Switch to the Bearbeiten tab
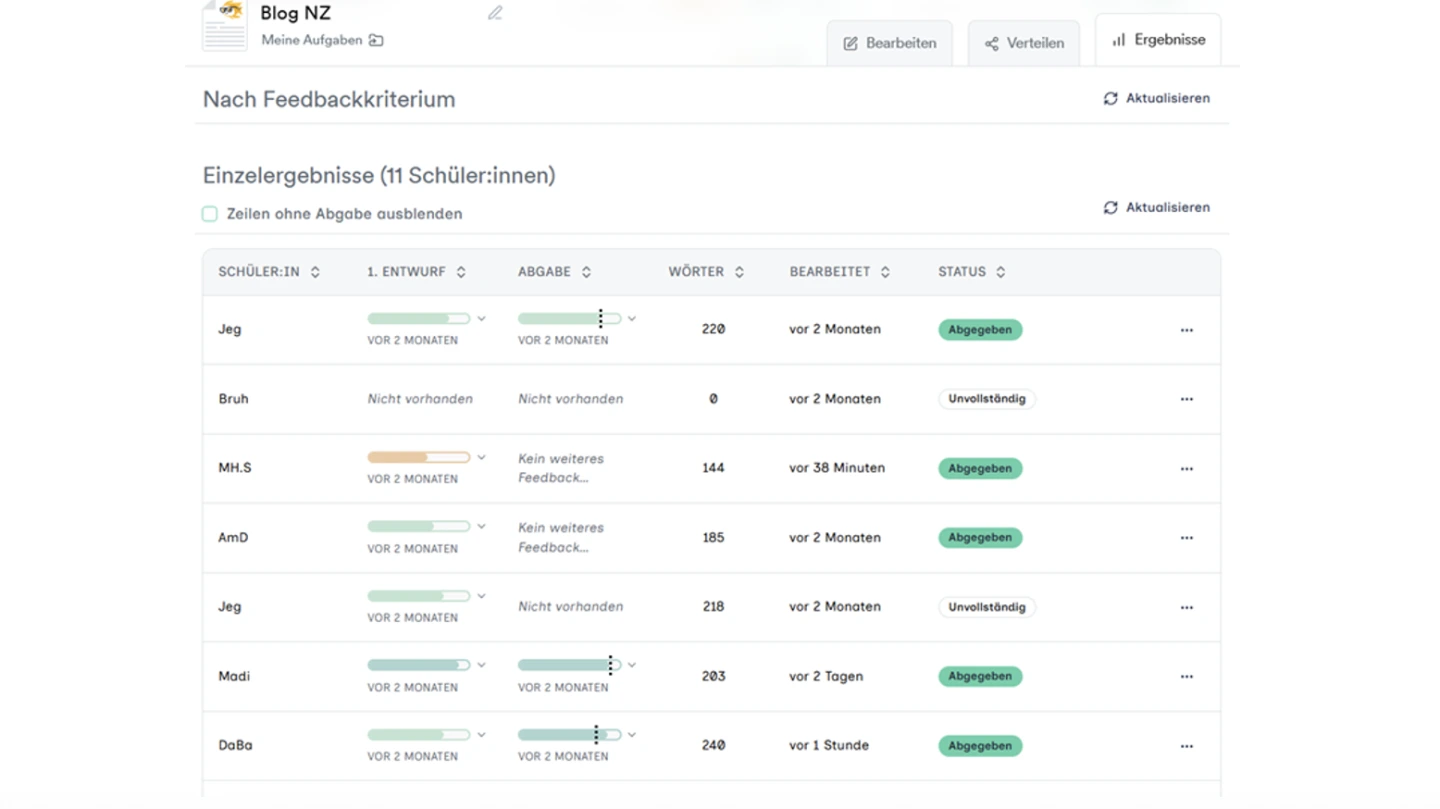 pos(889,43)
